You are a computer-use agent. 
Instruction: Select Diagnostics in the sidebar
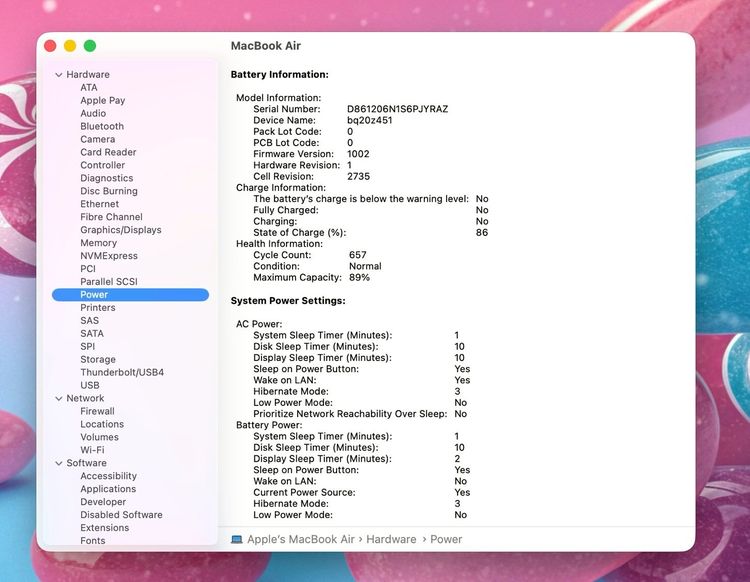click(x=107, y=178)
